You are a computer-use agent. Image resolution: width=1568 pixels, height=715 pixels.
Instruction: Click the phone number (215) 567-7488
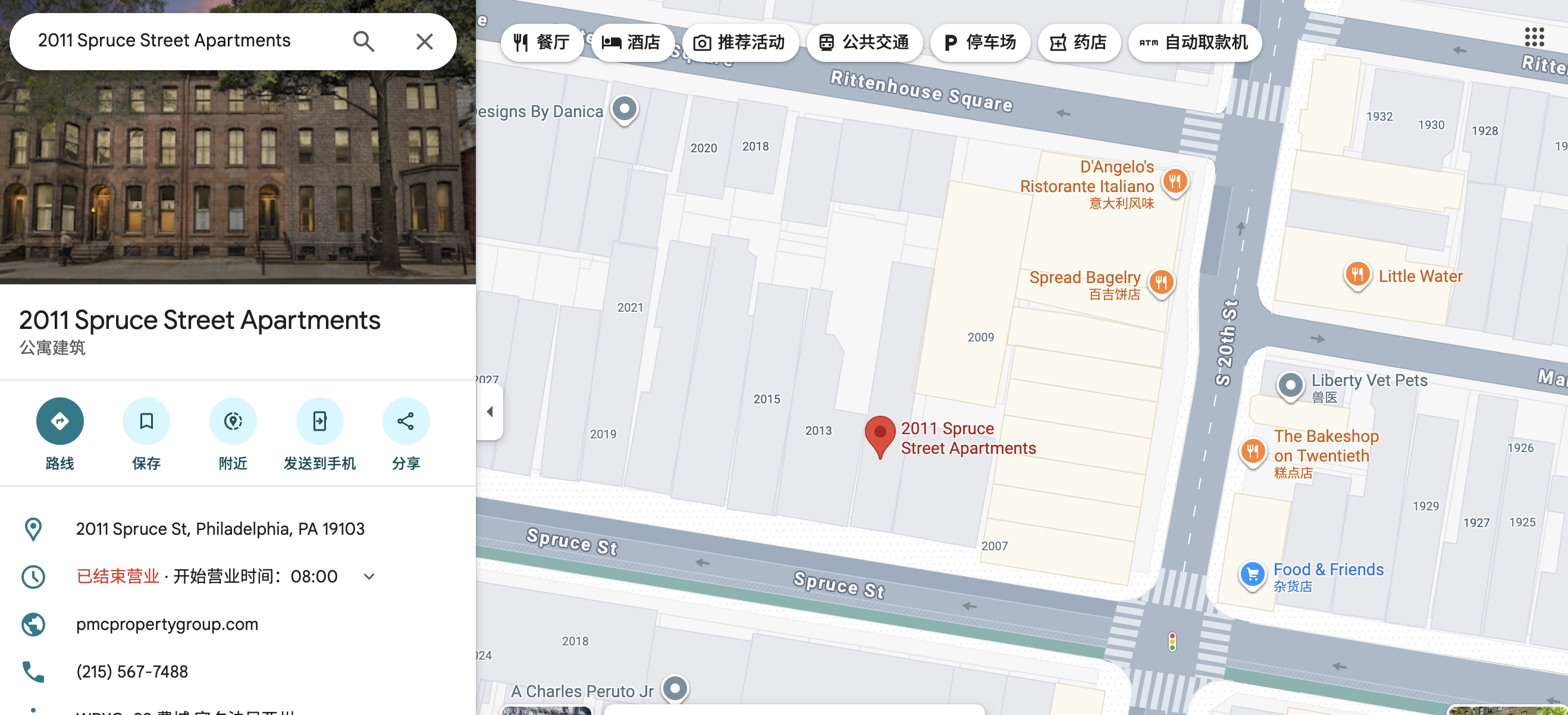click(x=131, y=671)
